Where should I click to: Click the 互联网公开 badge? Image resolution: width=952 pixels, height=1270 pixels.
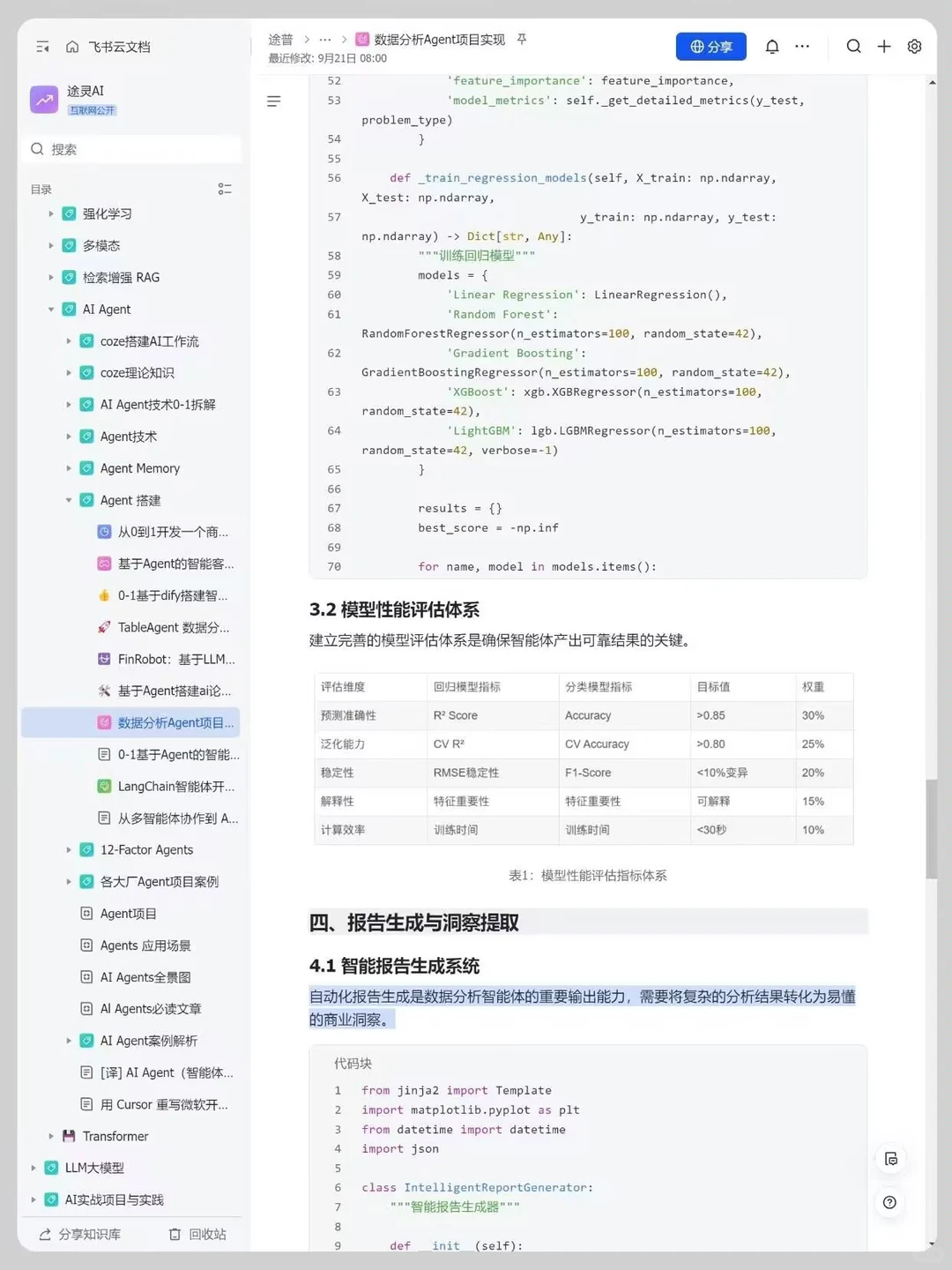pyautogui.click(x=92, y=110)
